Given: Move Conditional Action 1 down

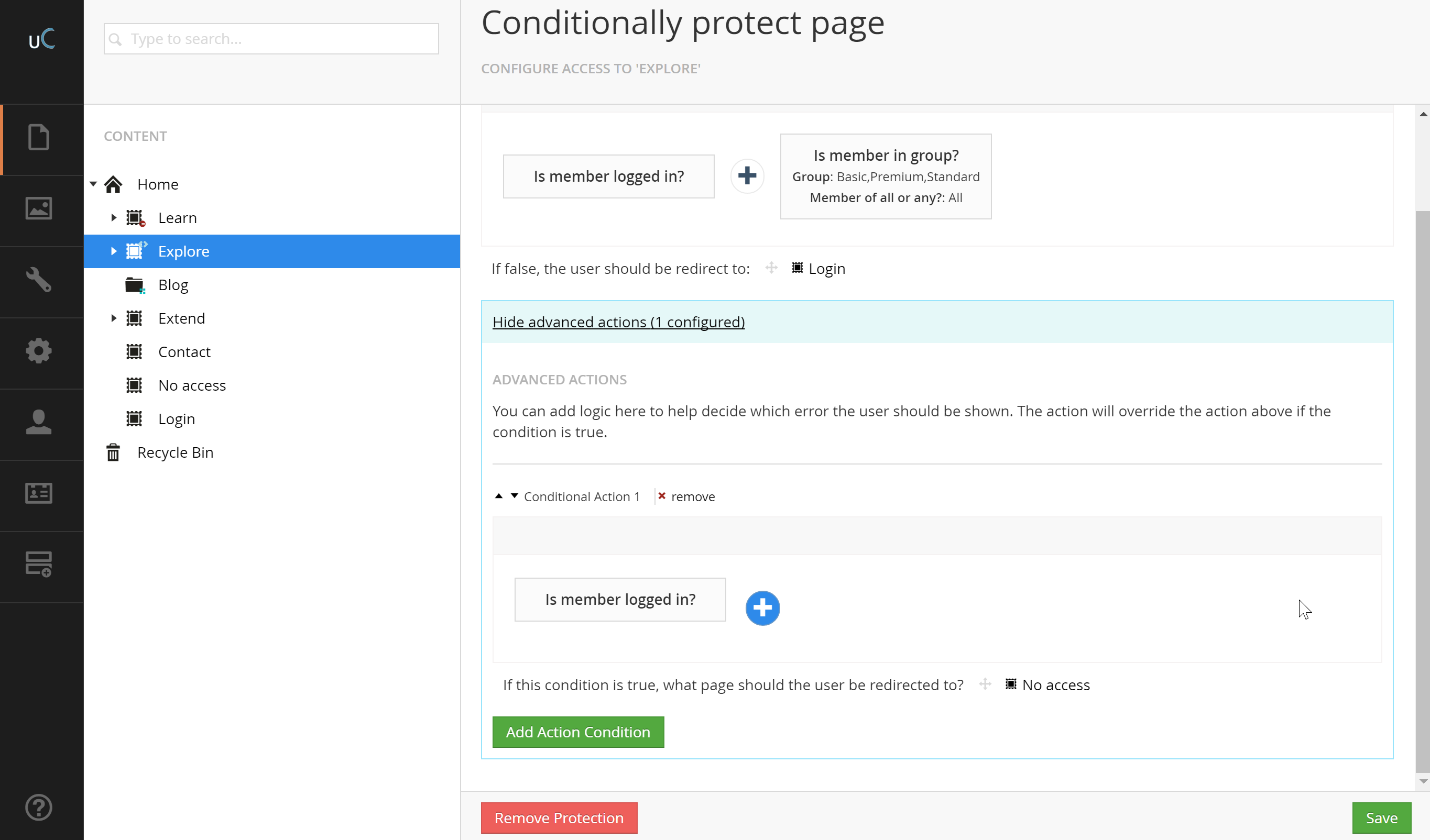Looking at the screenshot, I should click(514, 496).
